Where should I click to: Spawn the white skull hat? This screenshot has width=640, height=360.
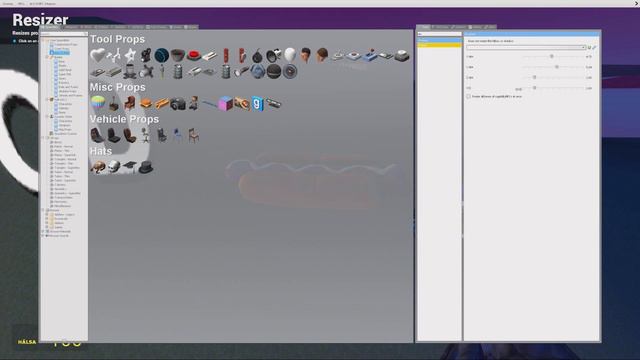click(x=114, y=167)
